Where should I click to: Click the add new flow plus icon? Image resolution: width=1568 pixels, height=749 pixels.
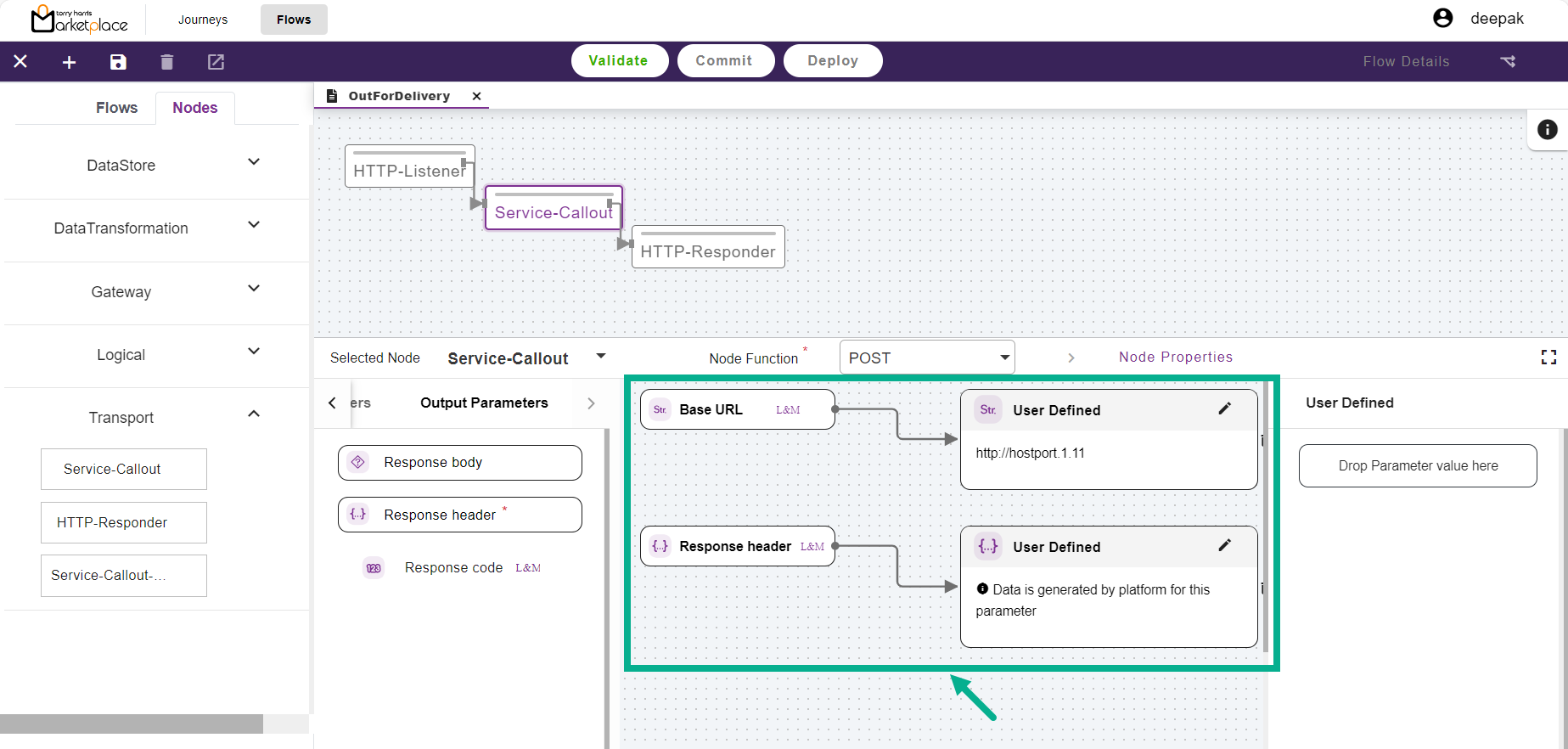click(70, 62)
